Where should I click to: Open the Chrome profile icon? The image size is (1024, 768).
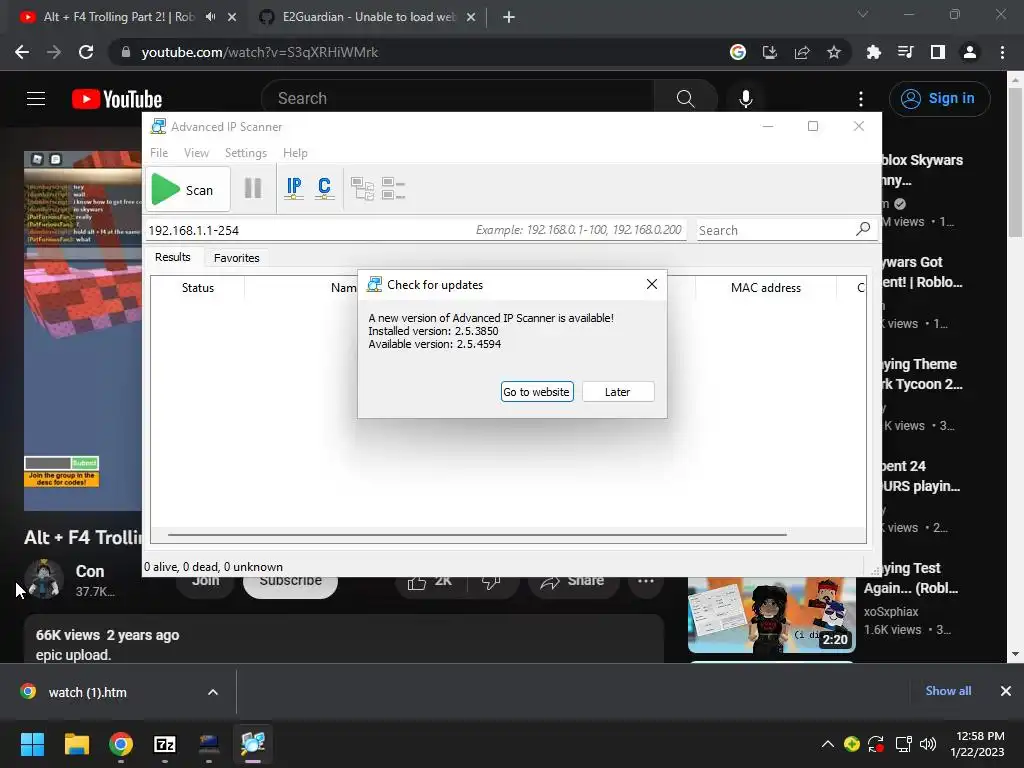(970, 52)
